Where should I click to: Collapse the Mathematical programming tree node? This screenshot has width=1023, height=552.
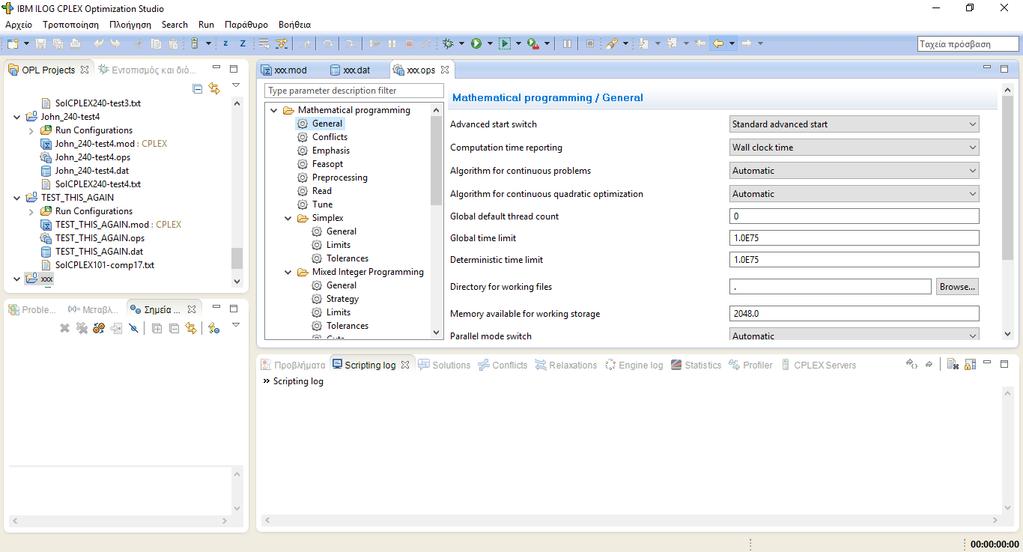(274, 110)
